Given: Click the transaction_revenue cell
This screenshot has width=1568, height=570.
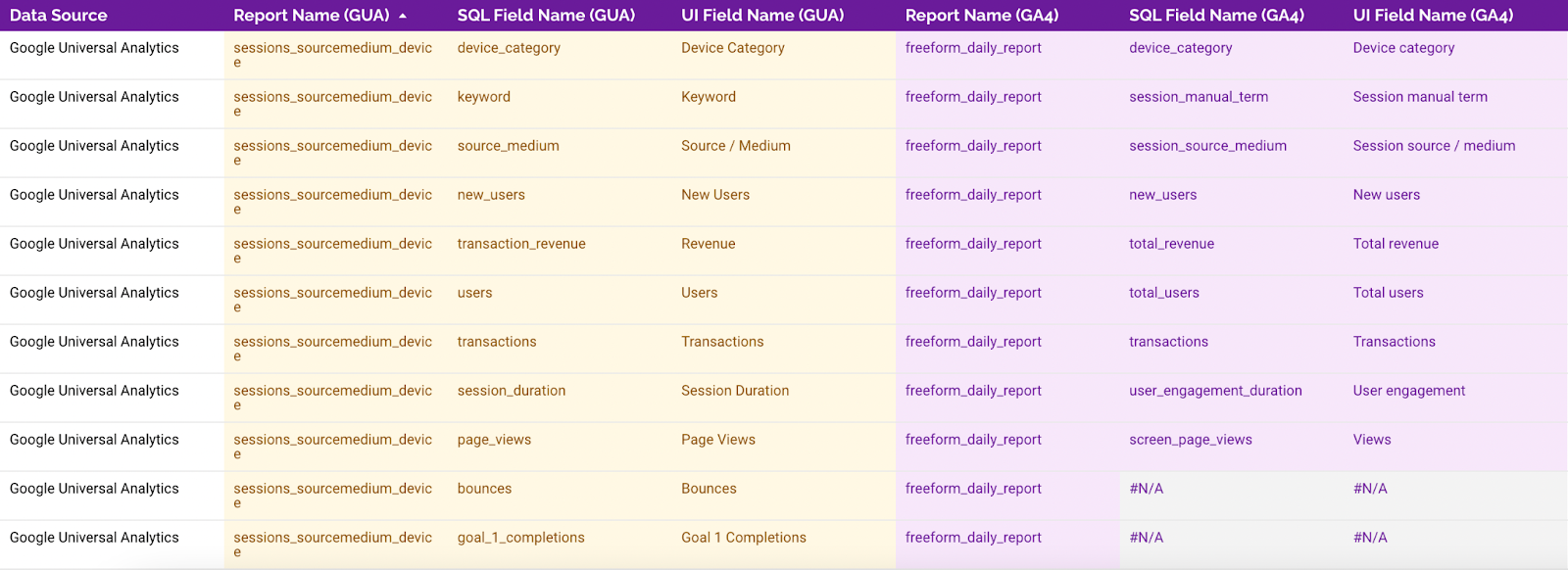Looking at the screenshot, I should point(521,244).
